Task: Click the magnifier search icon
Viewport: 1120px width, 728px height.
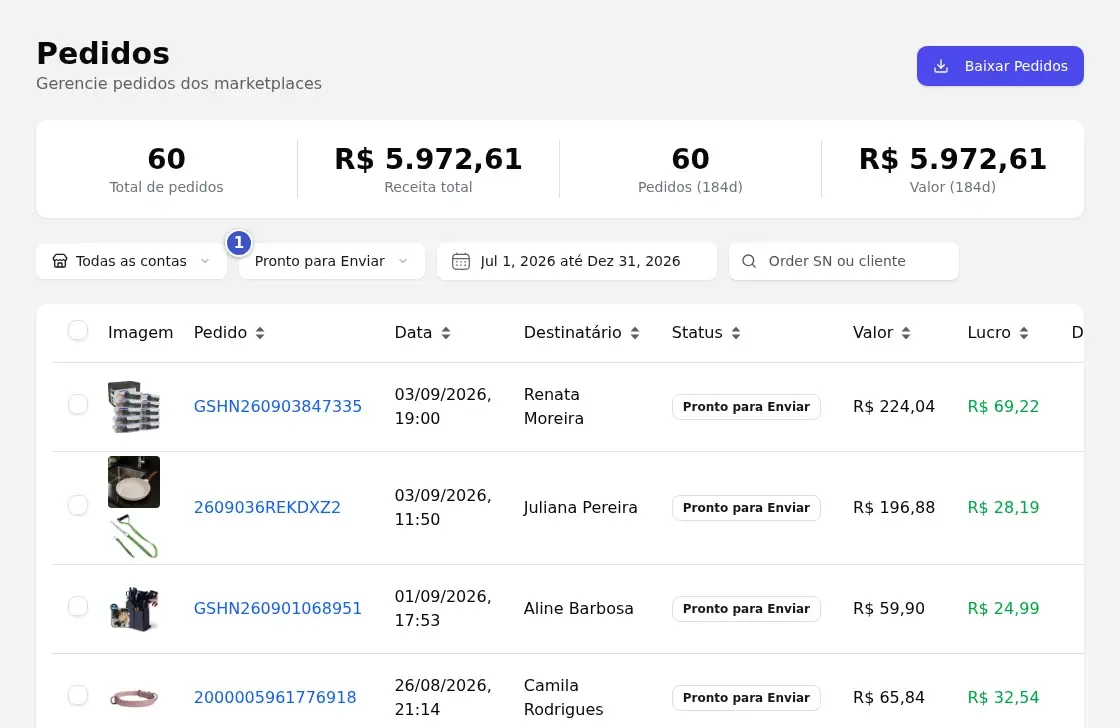Action: coord(749,261)
